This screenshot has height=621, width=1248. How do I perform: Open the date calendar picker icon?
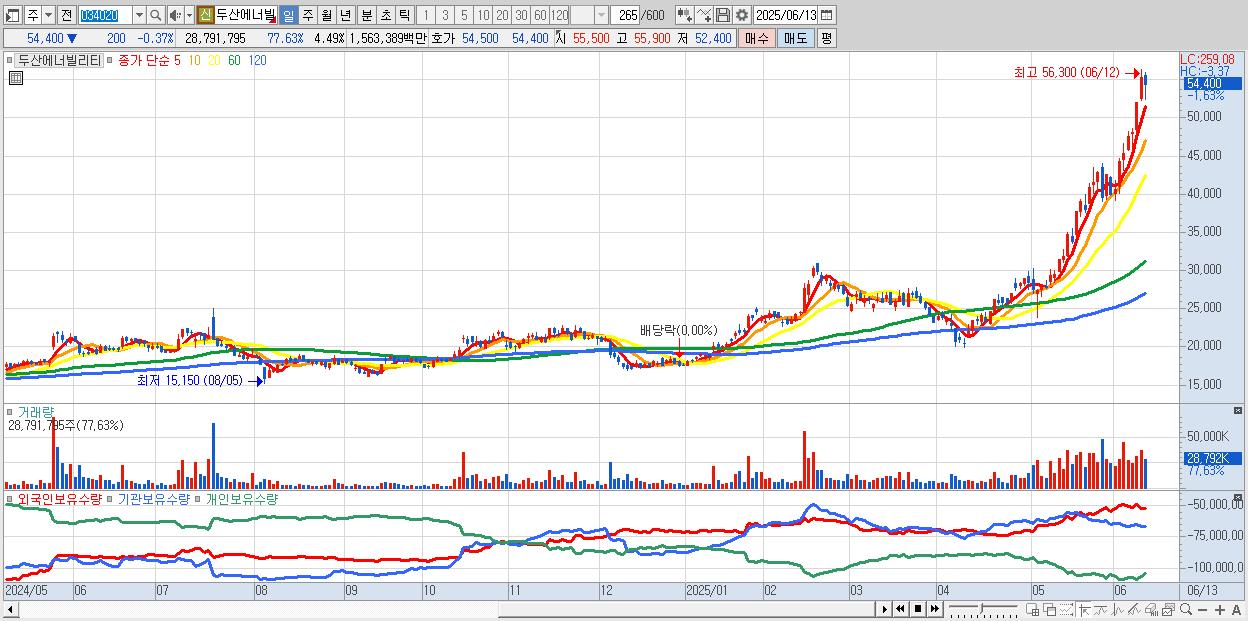coord(827,15)
